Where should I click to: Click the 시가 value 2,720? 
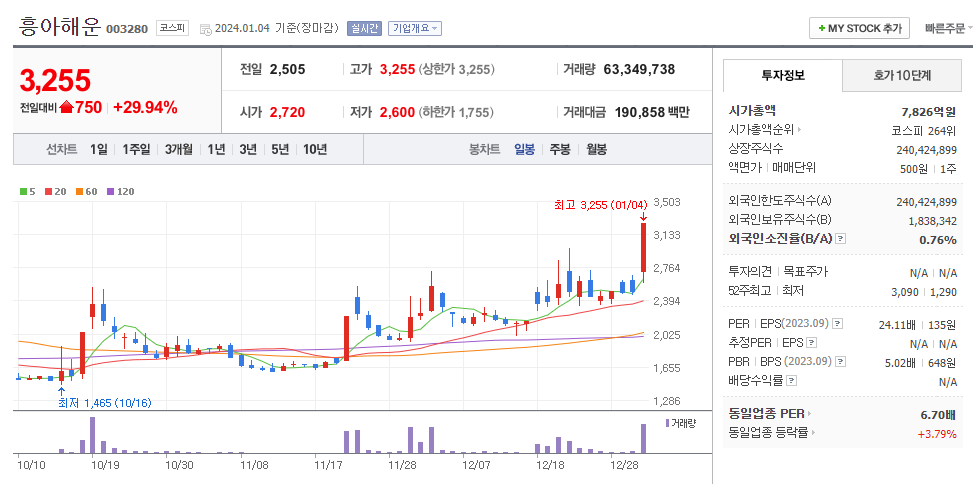[287, 113]
